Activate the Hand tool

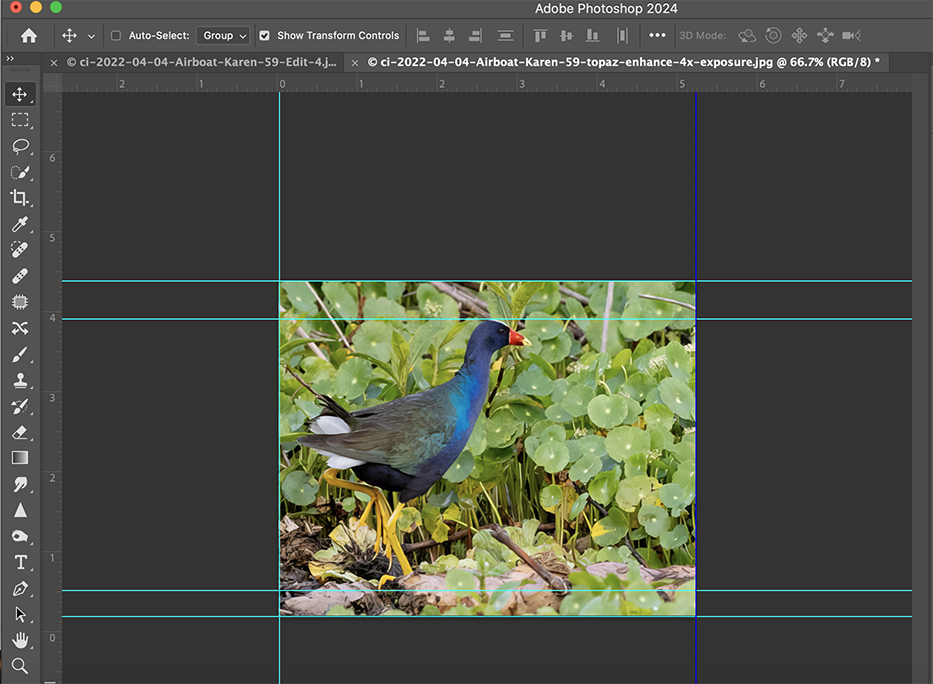pyautogui.click(x=20, y=640)
